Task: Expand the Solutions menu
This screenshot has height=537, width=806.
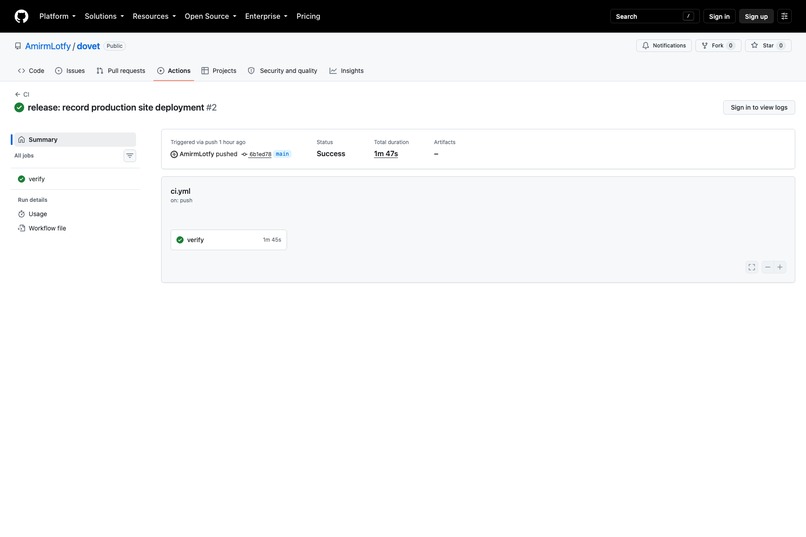Action: 104,16
